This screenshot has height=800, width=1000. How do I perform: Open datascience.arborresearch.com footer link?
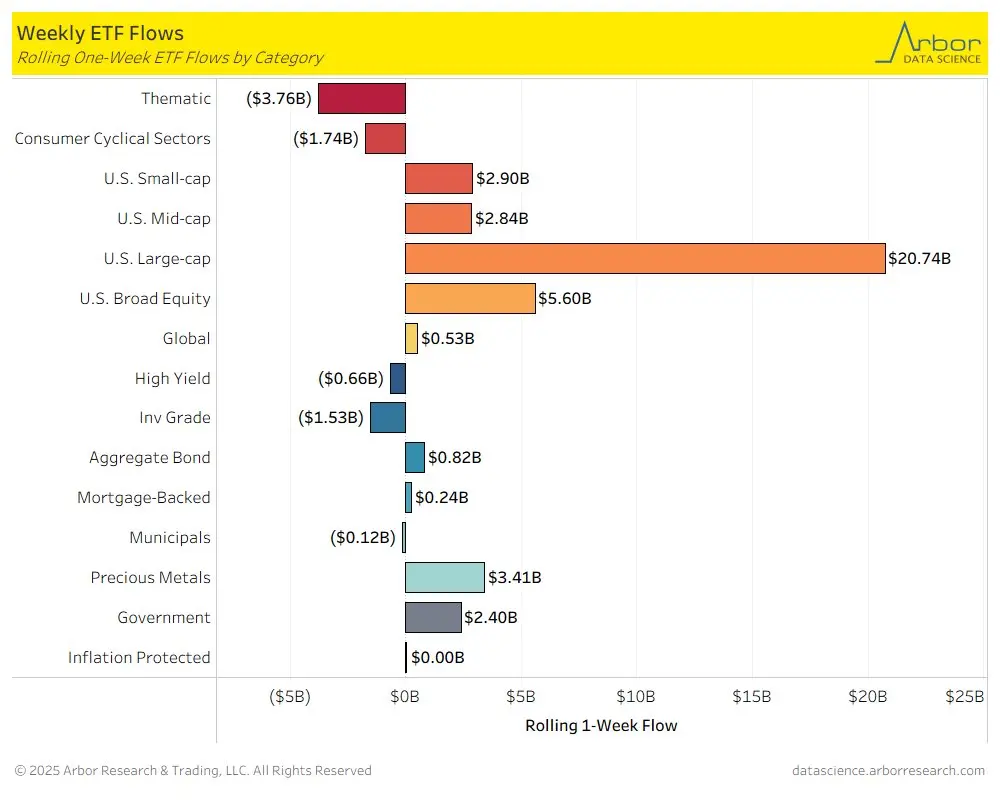pyautogui.click(x=888, y=771)
